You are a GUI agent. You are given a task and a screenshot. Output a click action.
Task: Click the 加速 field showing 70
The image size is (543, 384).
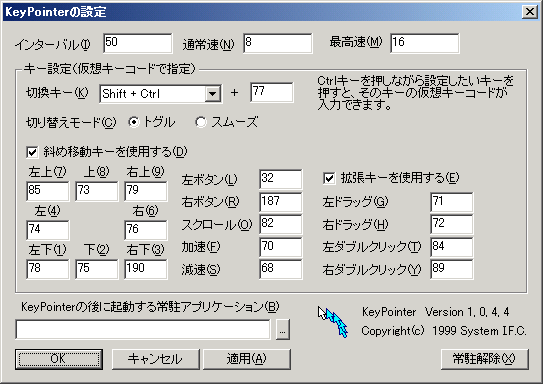281,247
